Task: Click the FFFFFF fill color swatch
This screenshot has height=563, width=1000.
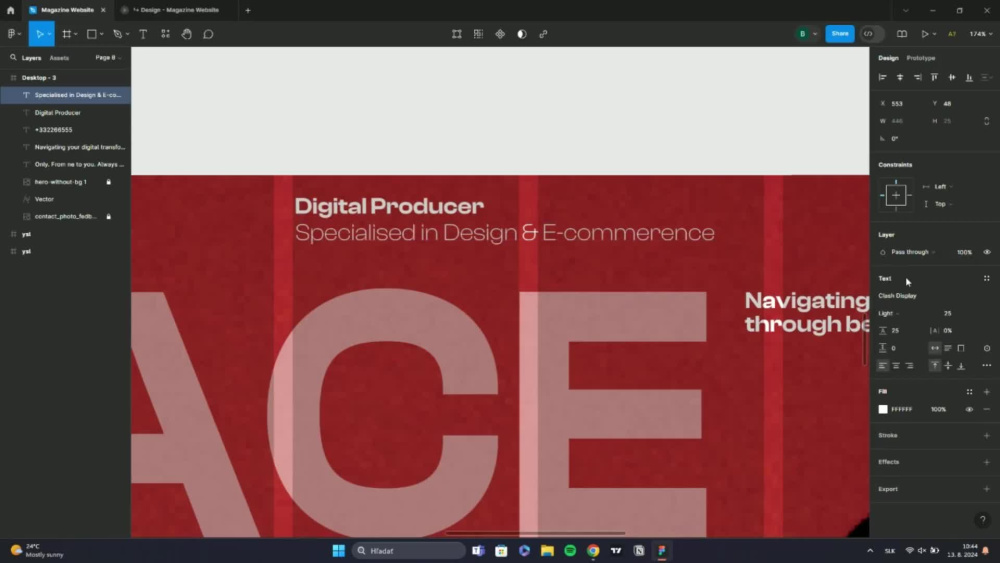Action: (883, 409)
